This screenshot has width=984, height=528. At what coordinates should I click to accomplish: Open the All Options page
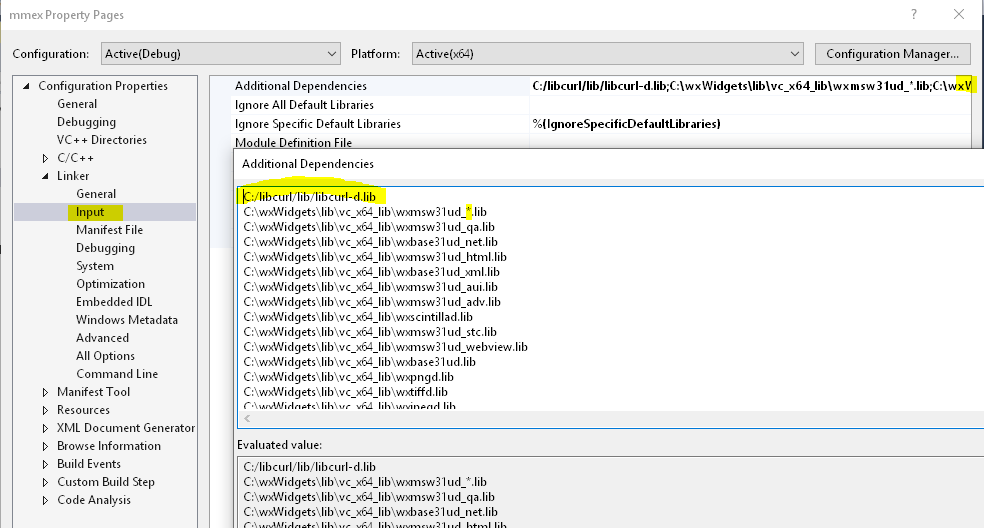pos(105,356)
